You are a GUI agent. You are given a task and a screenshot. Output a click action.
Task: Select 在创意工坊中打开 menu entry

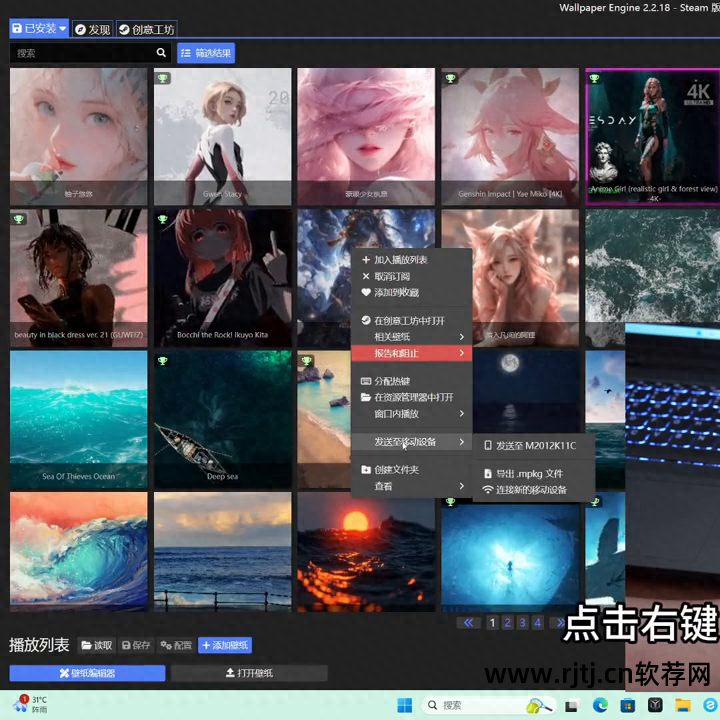click(411, 321)
